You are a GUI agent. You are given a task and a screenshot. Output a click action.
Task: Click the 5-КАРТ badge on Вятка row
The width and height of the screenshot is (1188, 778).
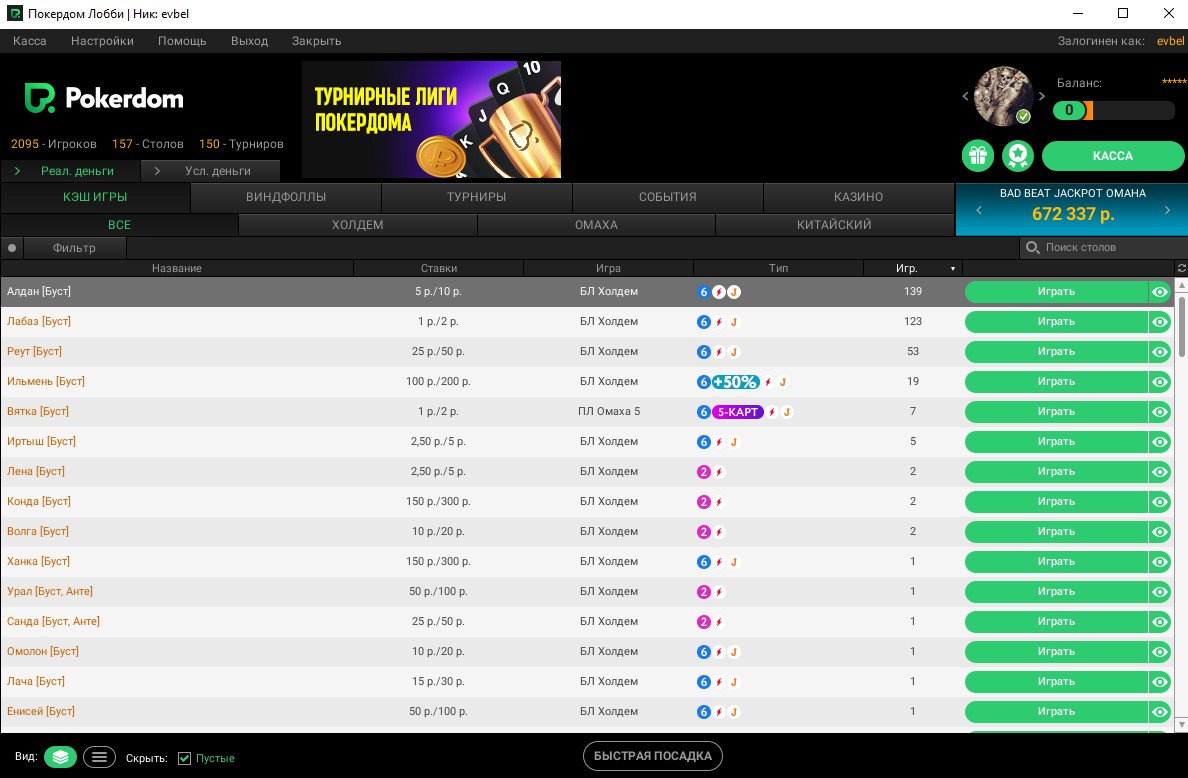738,412
